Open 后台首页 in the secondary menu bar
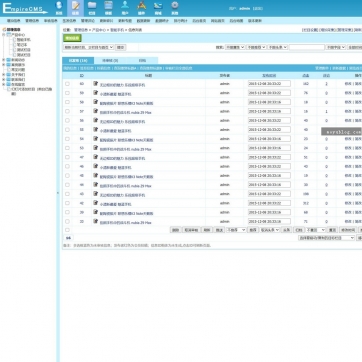The image size is (362, 362). click(199, 21)
